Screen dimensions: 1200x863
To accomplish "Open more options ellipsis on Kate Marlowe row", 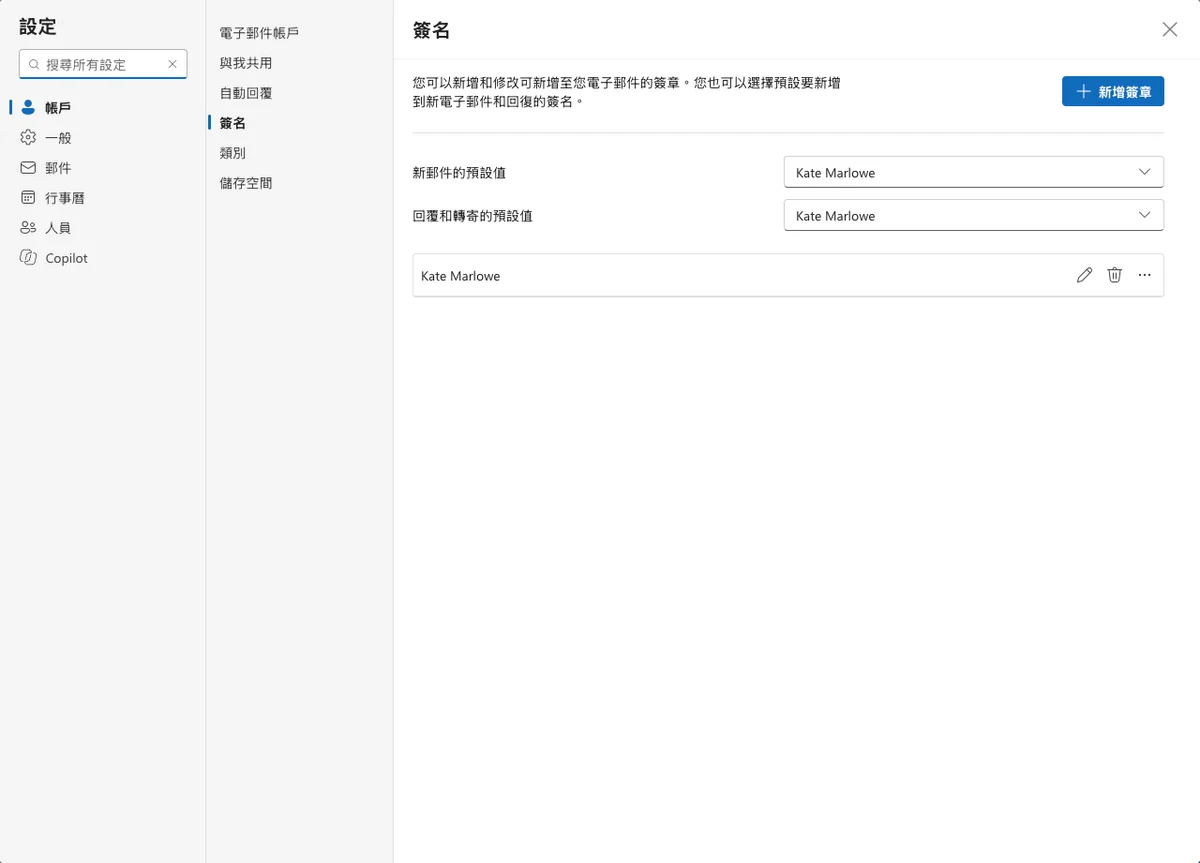I will point(1144,275).
